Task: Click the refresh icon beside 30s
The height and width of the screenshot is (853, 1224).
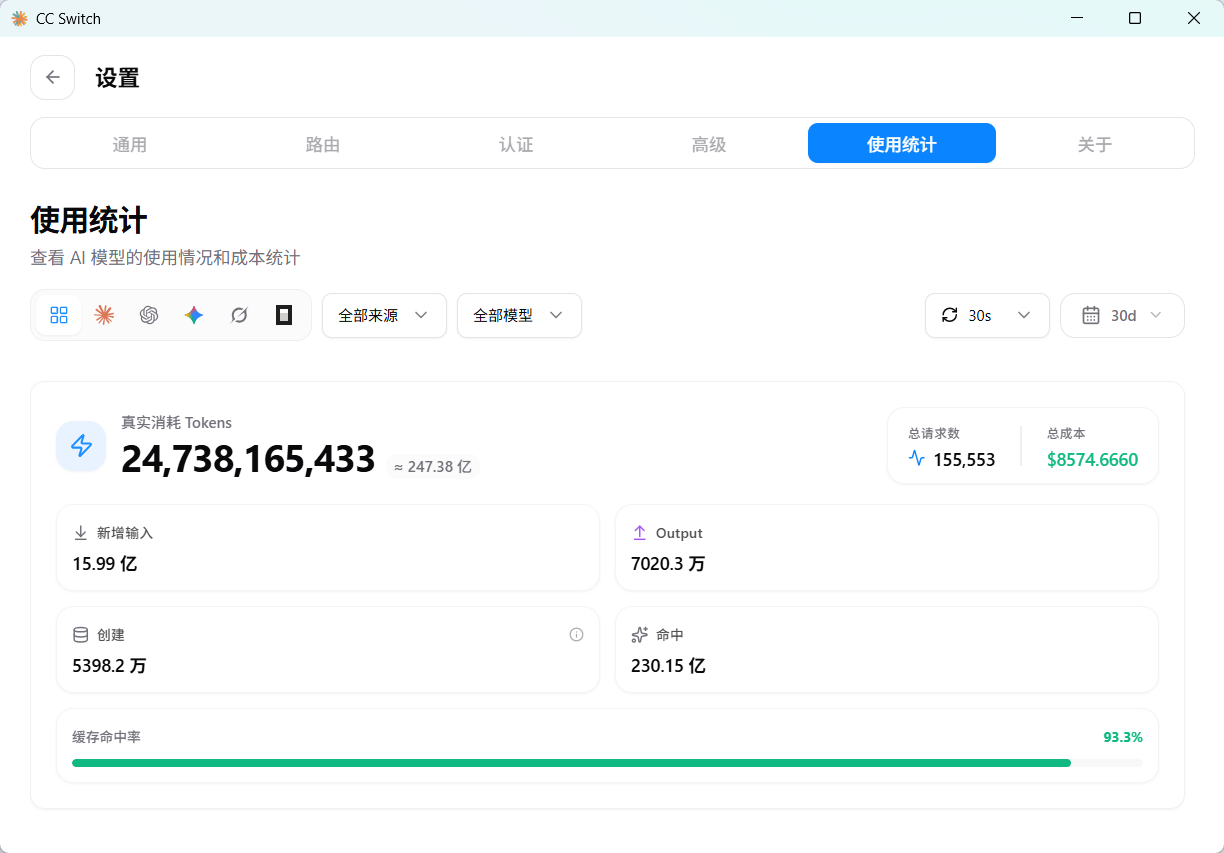Action: point(950,315)
